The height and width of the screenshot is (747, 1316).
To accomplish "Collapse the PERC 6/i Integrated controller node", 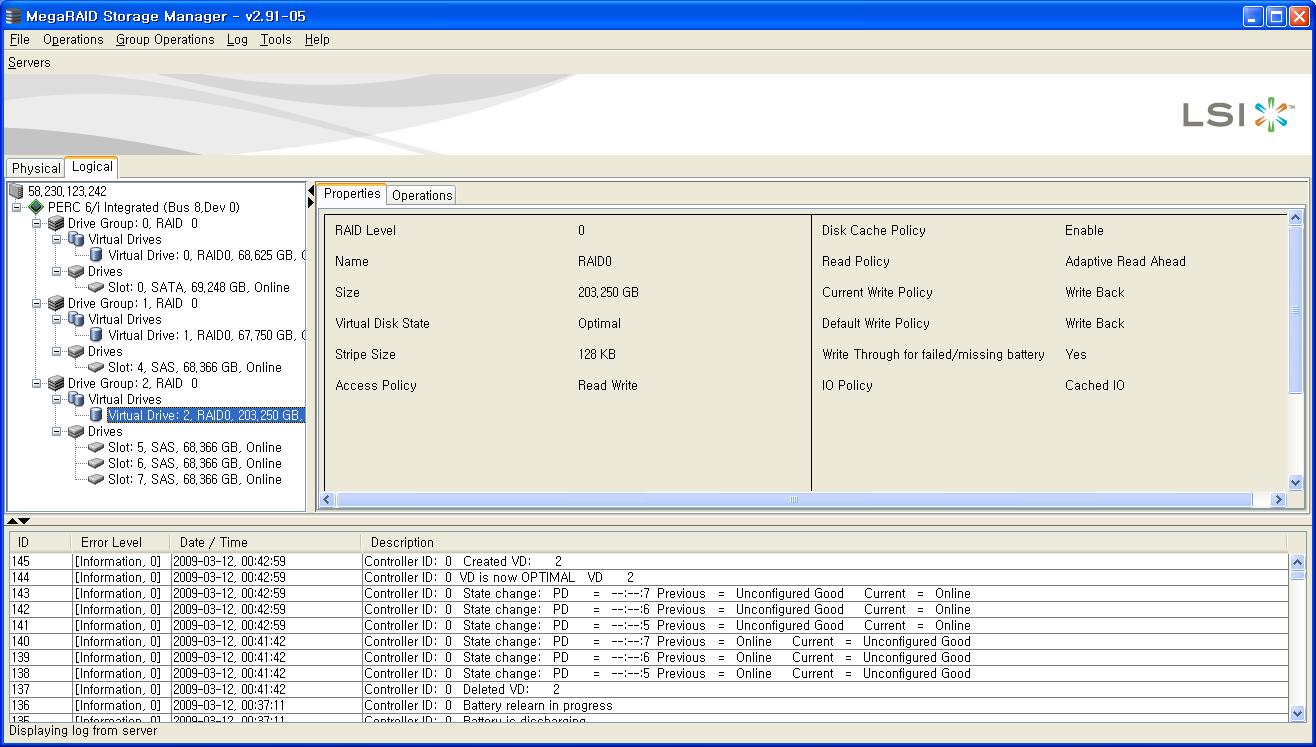I will (x=17, y=207).
